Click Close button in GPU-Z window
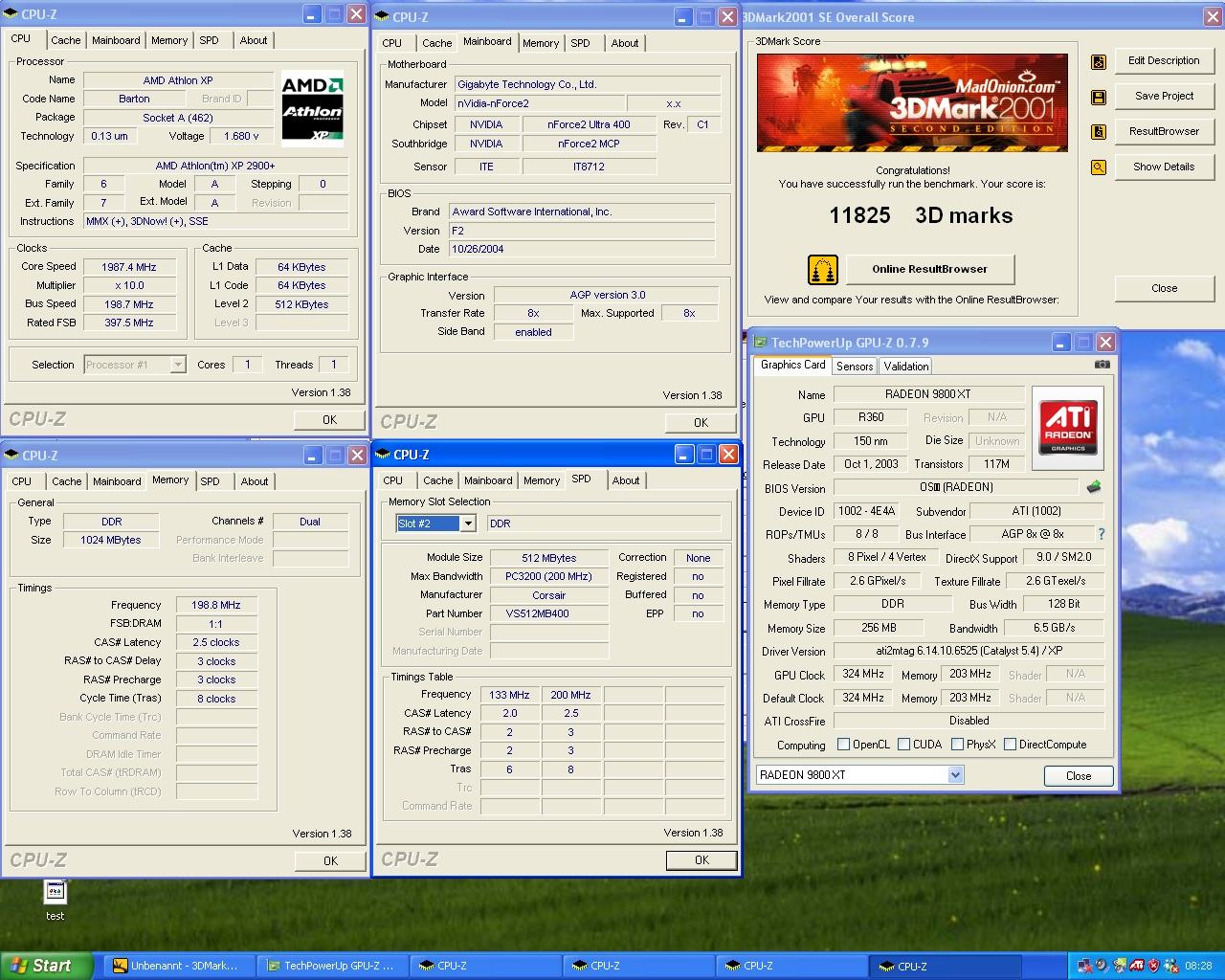The height and width of the screenshot is (980, 1225). (x=1079, y=776)
